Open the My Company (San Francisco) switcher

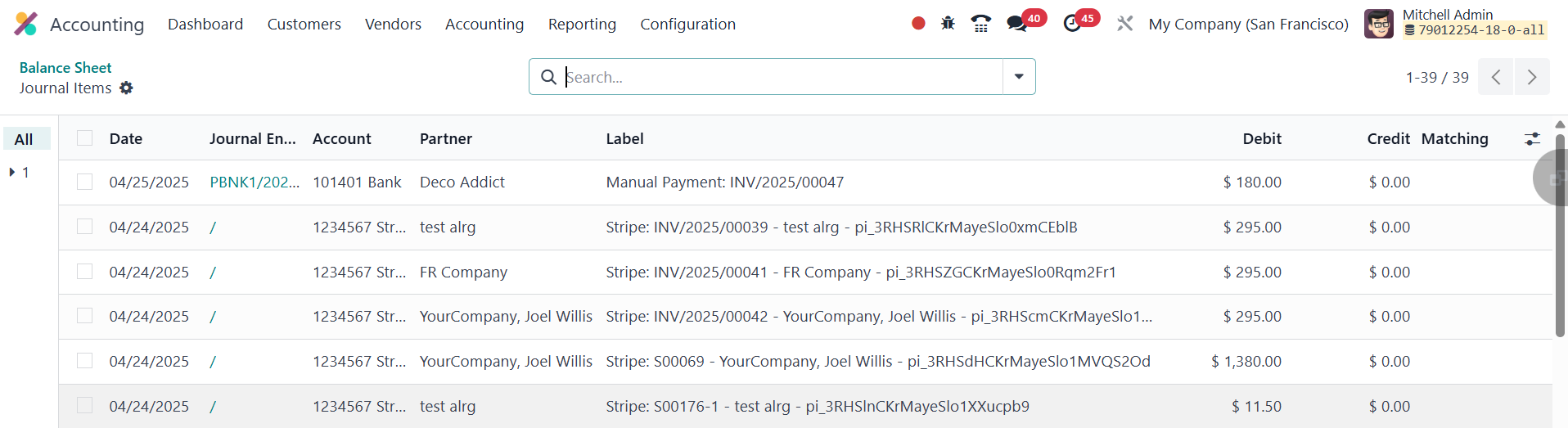pyautogui.click(x=1248, y=24)
